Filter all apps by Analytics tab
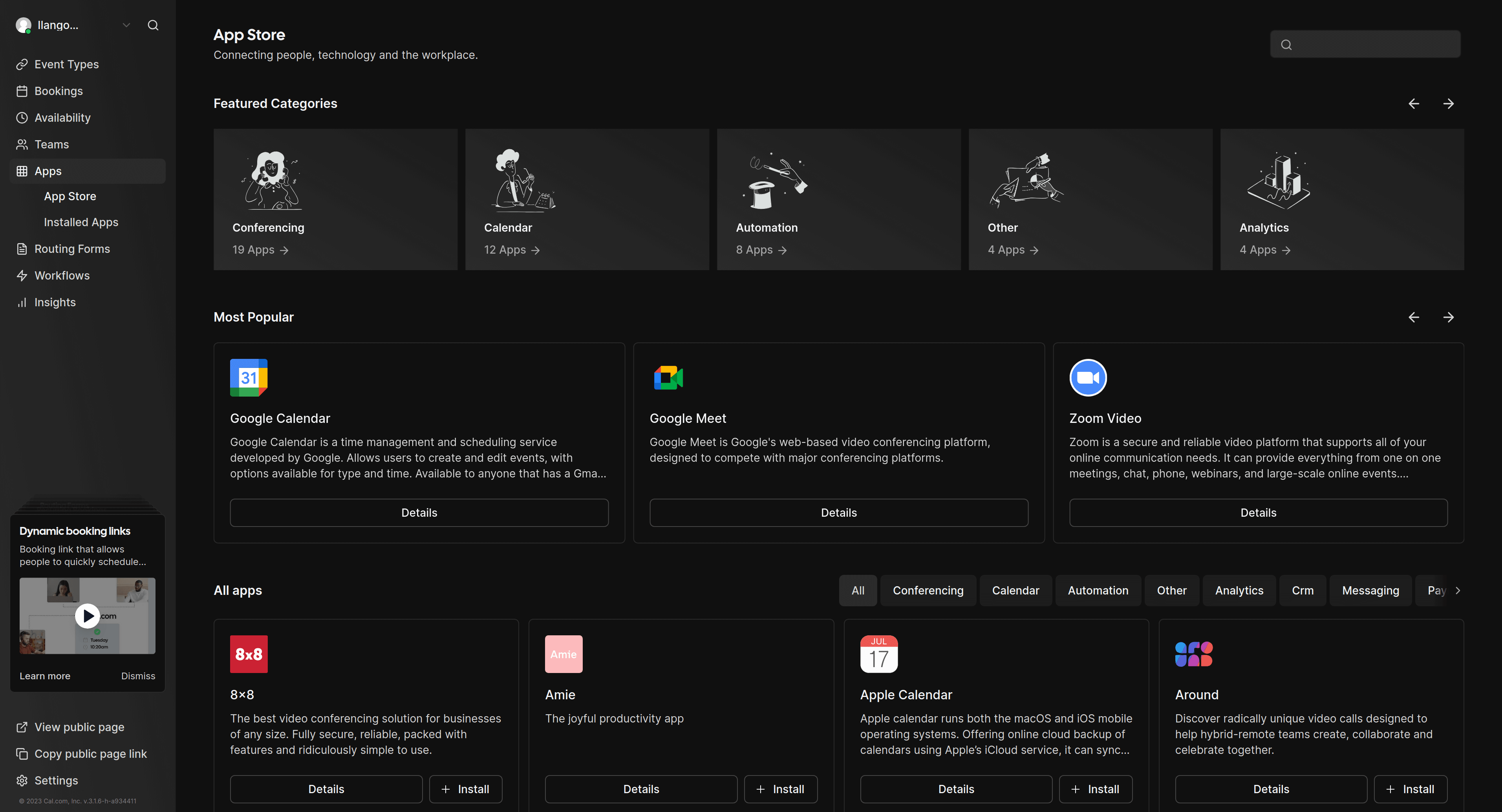Viewport: 1502px width, 812px height. click(x=1239, y=591)
